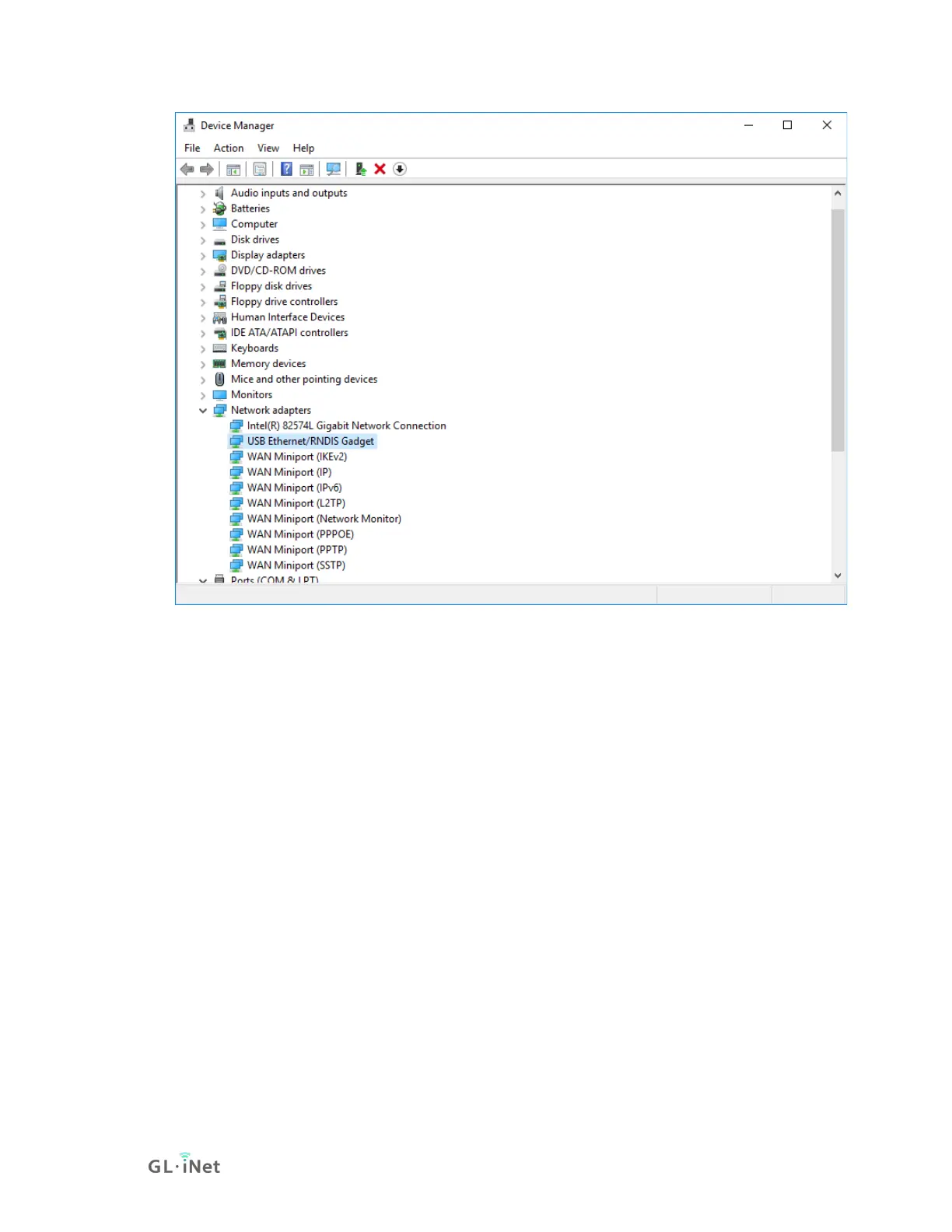Click the Floppy drive controllers icon
Screen dimensions: 952x1232
tap(220, 302)
